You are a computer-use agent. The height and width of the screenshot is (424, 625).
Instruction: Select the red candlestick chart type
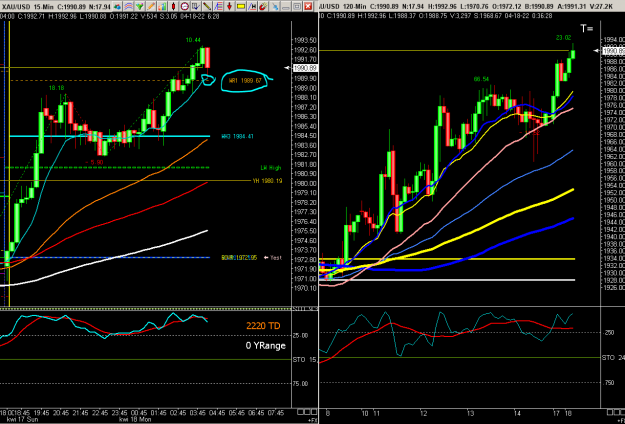[173, 6]
